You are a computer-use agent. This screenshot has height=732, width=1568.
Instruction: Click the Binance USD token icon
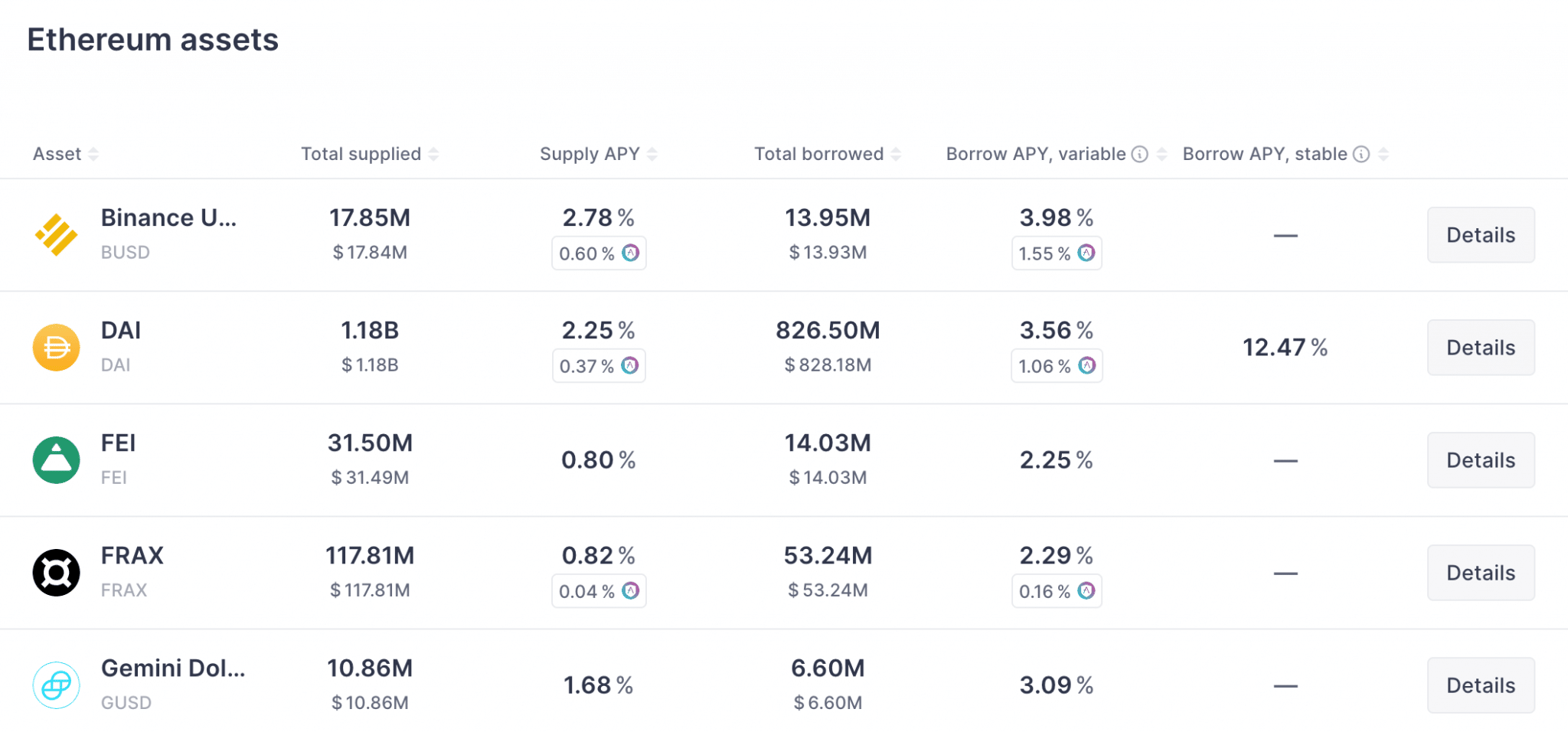56,235
